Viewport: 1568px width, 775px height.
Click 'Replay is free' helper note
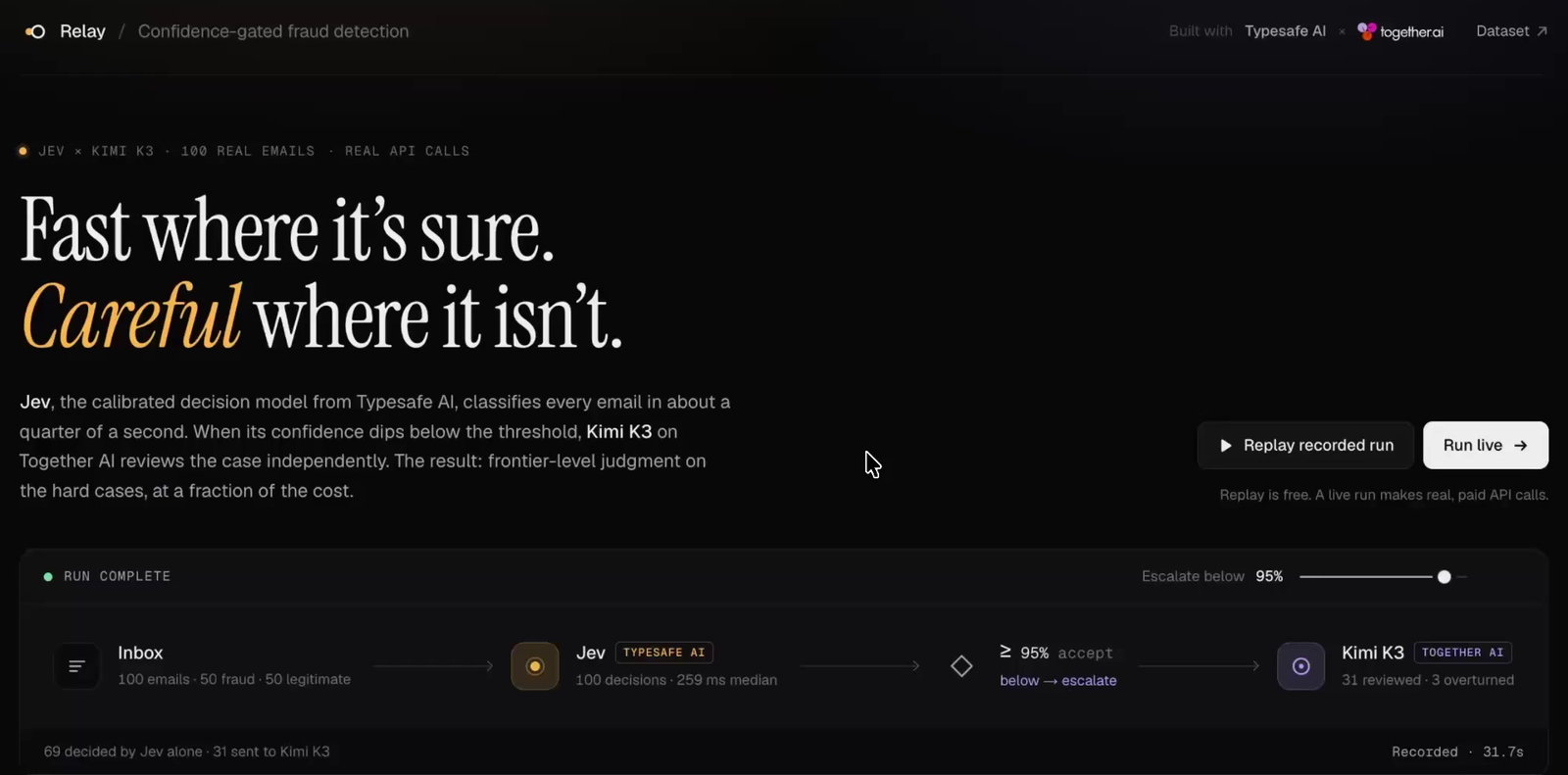point(1384,495)
